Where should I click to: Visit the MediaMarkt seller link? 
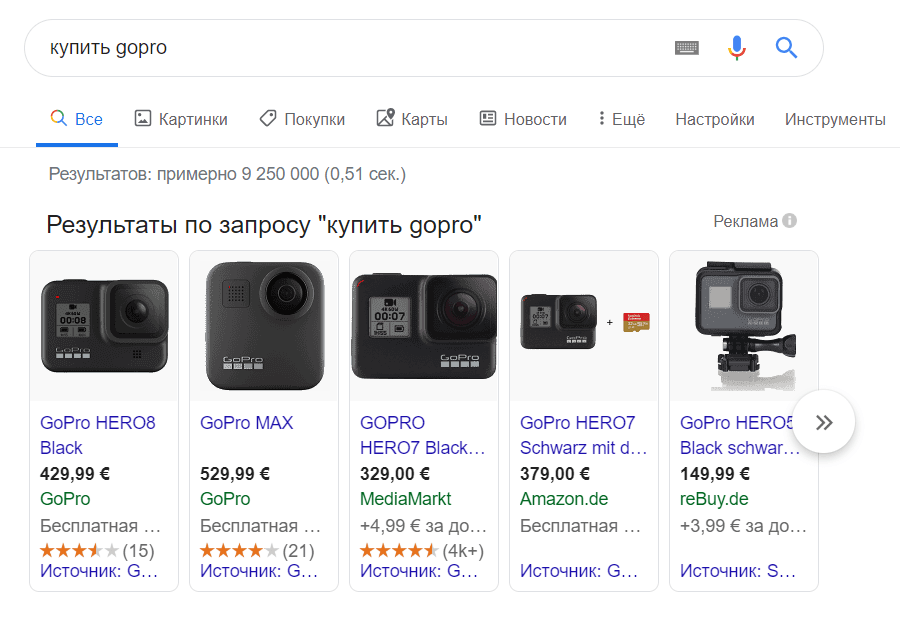click(406, 498)
